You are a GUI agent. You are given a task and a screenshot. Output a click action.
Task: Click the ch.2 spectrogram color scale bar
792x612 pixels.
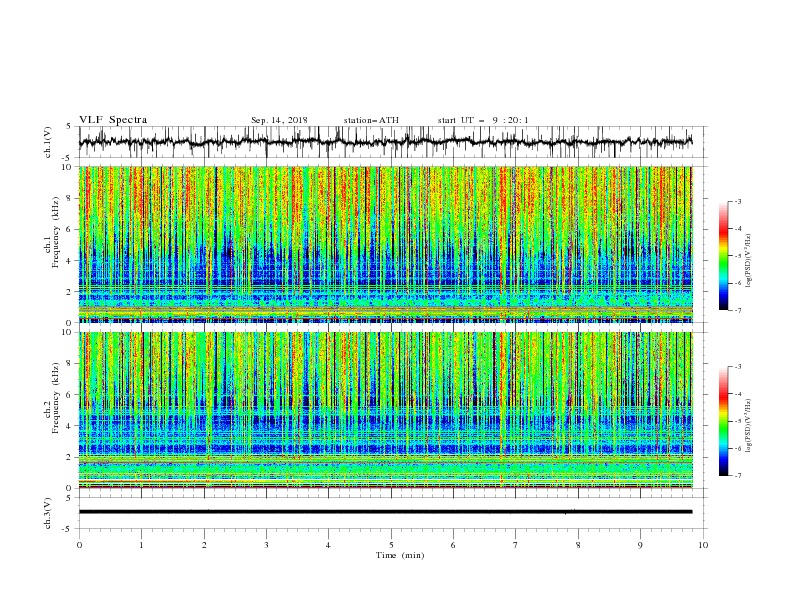pyautogui.click(x=724, y=421)
